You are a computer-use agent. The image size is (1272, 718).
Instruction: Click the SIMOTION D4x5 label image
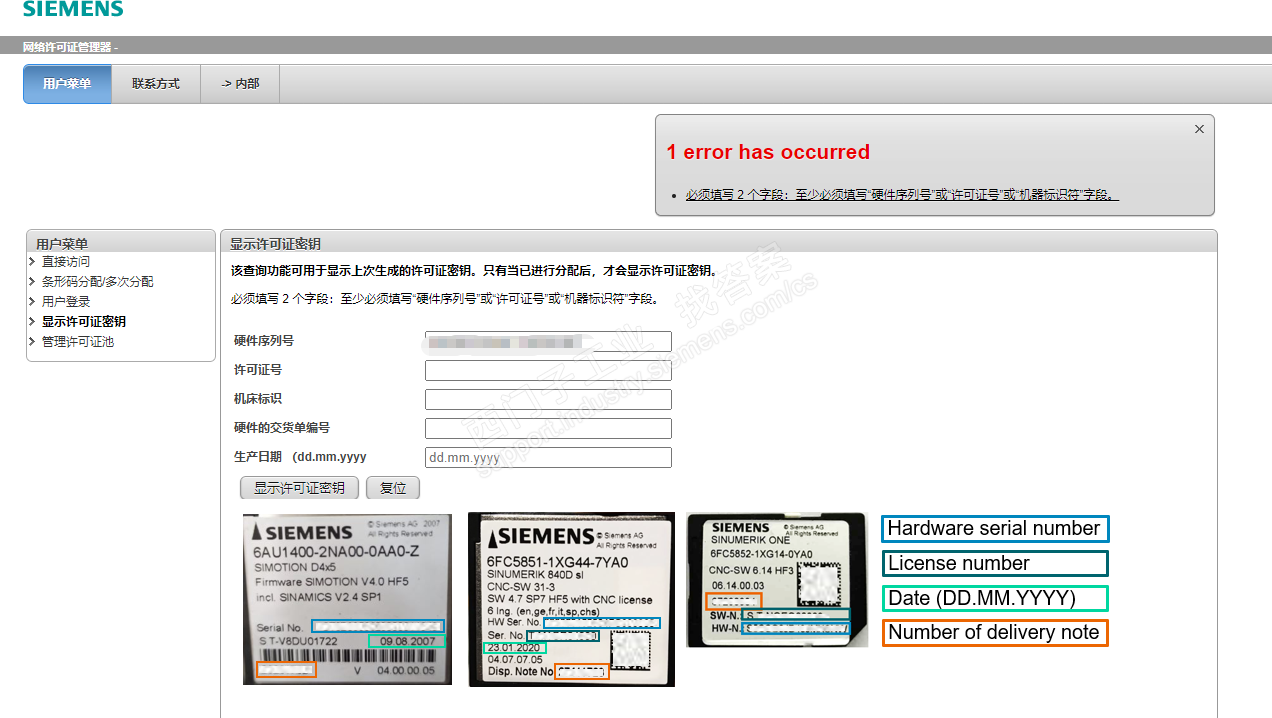pyautogui.click(x=347, y=599)
